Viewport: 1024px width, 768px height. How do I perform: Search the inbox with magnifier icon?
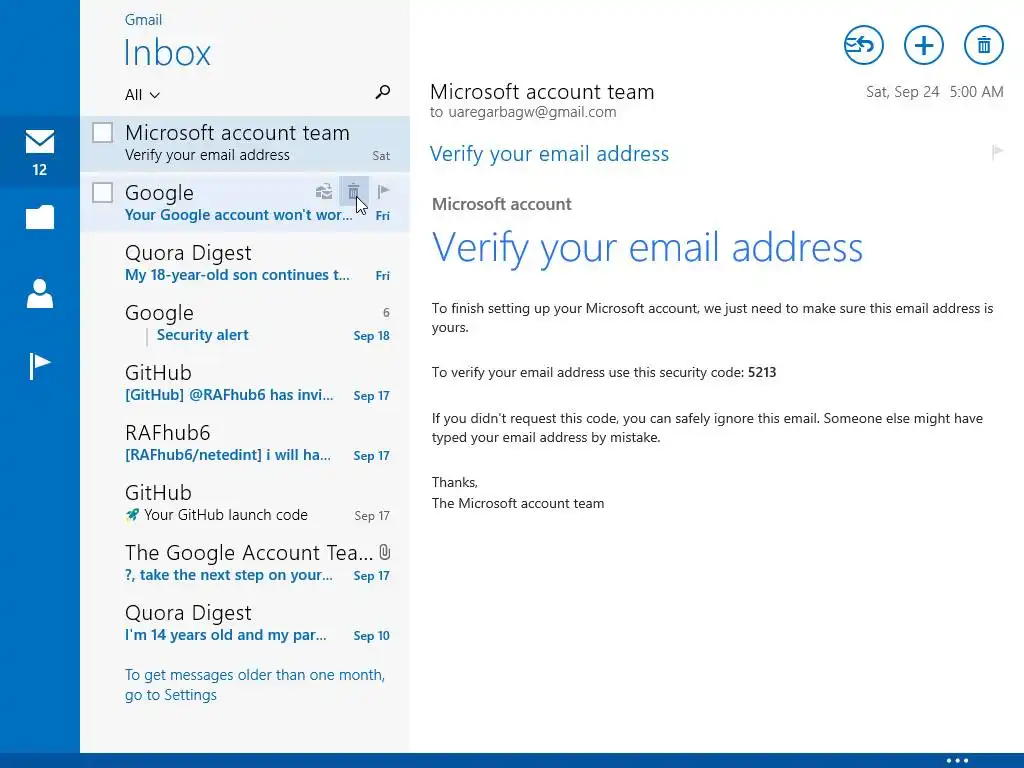coord(383,92)
